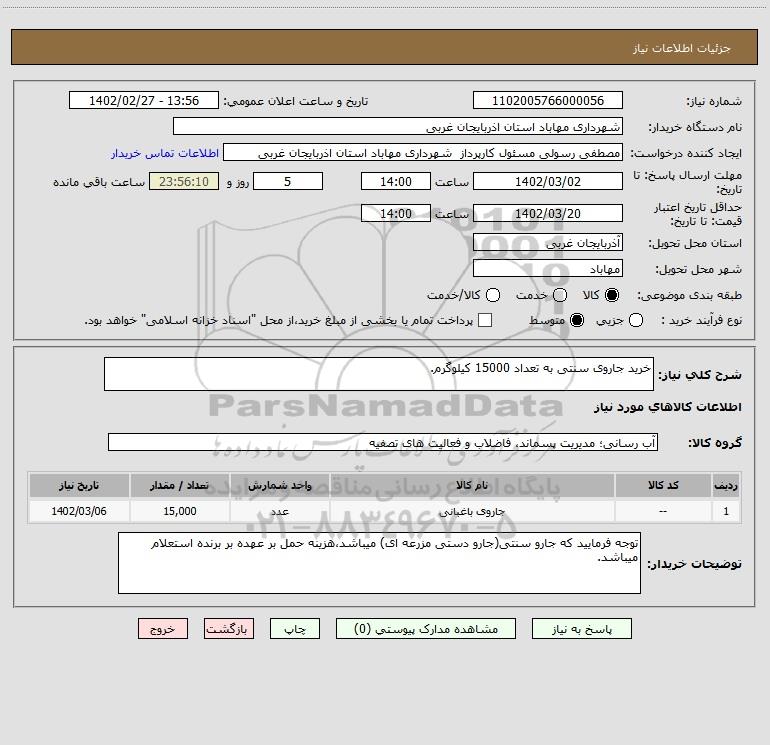
Task: Select the کالا/خدمت radio button
Action: pos(493,295)
